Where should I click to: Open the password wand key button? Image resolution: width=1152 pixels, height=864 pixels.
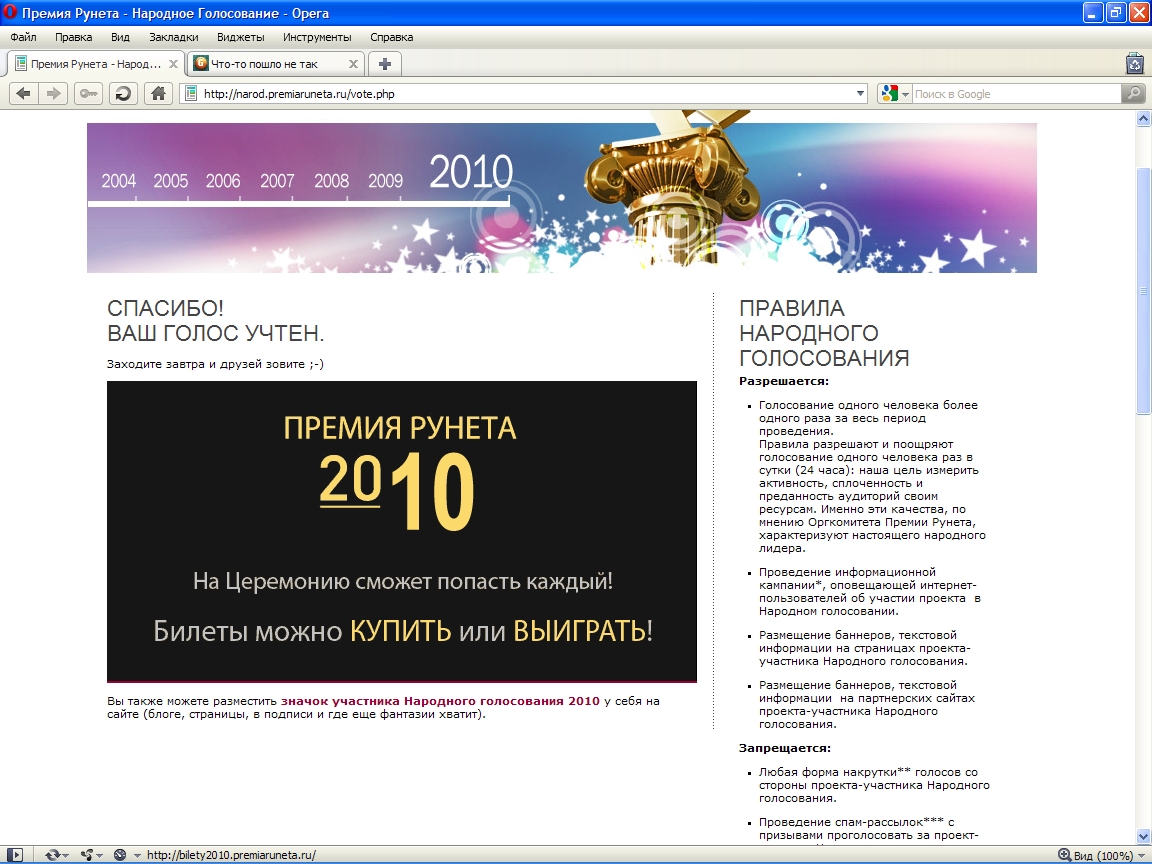tap(88, 93)
